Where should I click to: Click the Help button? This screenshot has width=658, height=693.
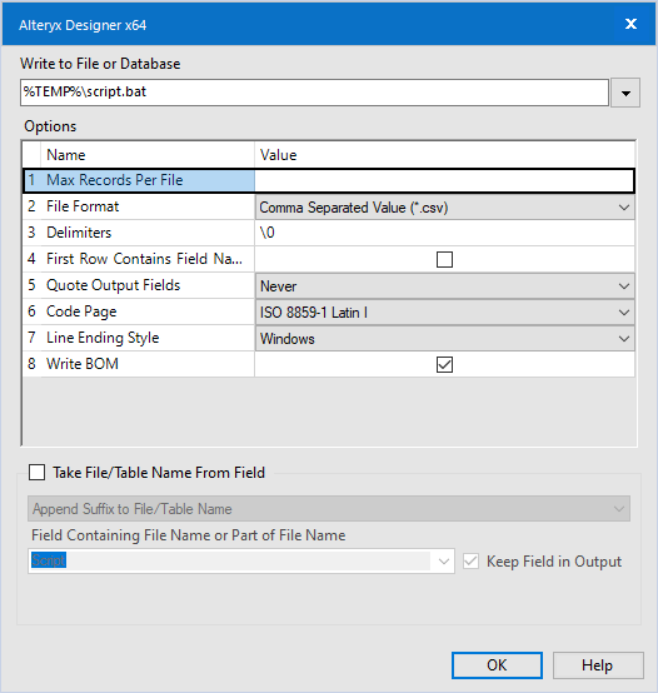pyautogui.click(x=597, y=665)
